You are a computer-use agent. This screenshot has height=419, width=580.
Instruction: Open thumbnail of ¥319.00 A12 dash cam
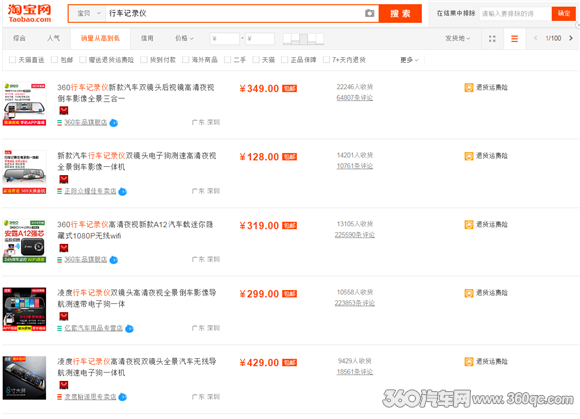(24, 241)
